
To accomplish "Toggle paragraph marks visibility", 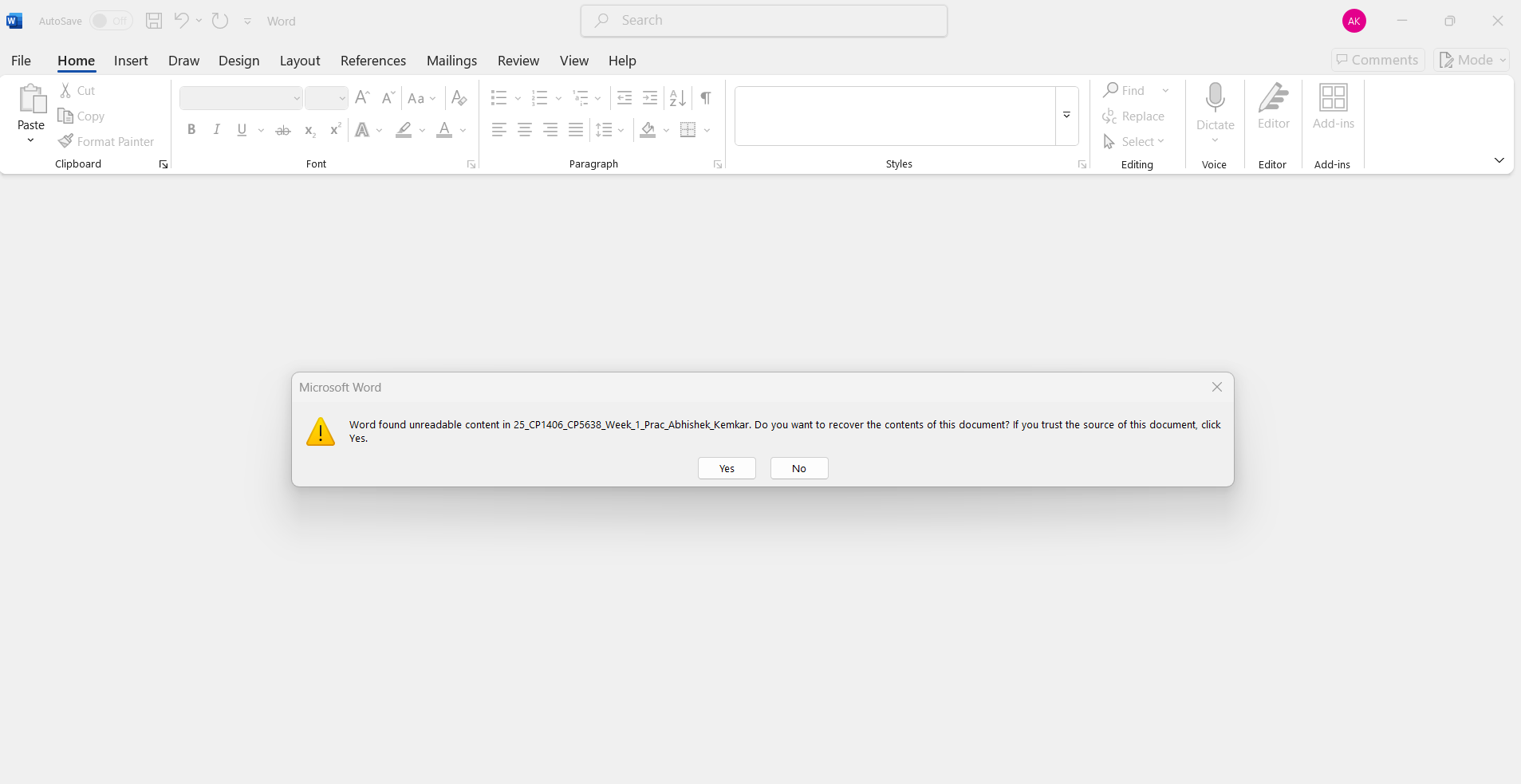I will [x=705, y=98].
